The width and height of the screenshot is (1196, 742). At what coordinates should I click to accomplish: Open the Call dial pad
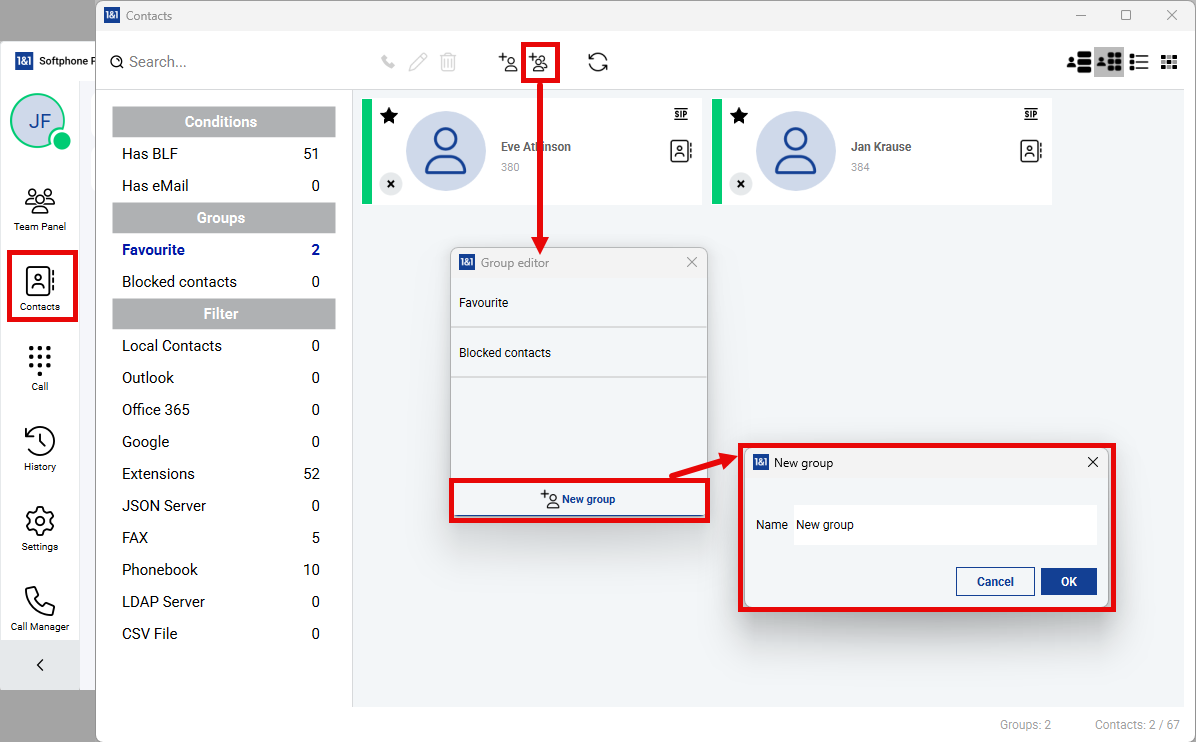pos(40,367)
